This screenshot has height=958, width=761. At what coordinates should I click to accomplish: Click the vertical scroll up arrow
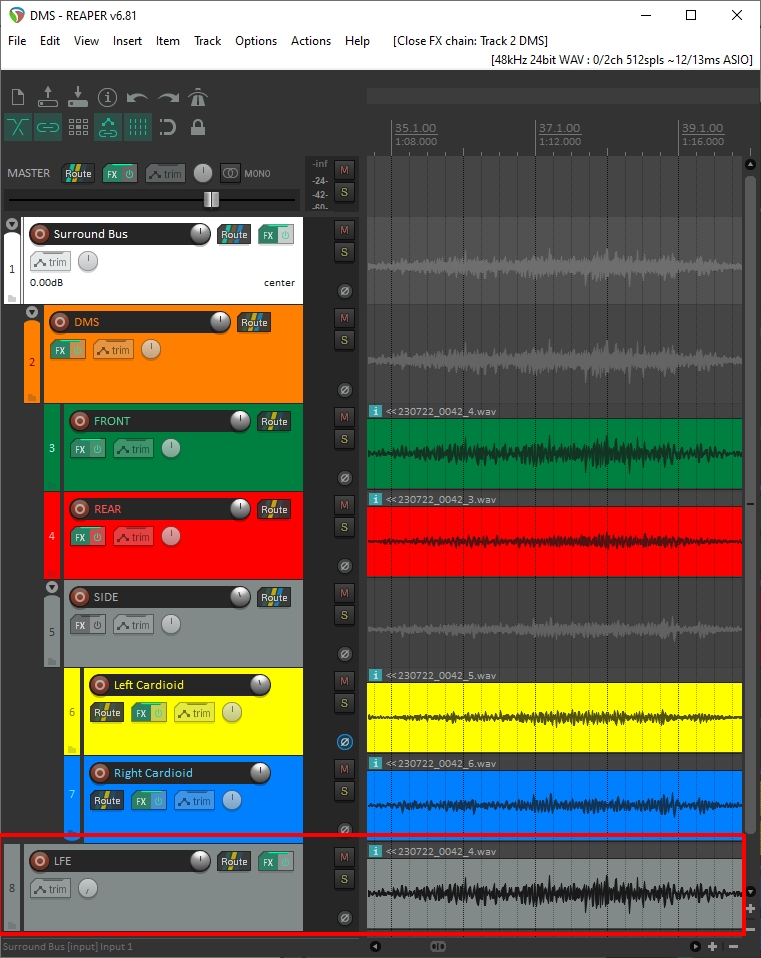click(751, 164)
